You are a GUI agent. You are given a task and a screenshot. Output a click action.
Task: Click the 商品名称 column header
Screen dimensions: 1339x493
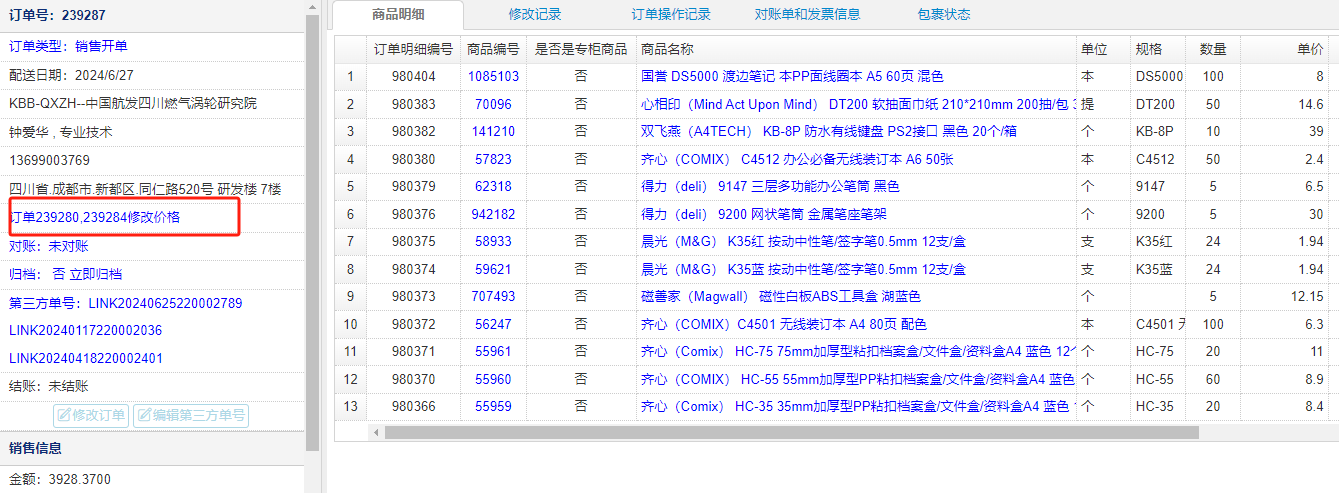click(856, 49)
